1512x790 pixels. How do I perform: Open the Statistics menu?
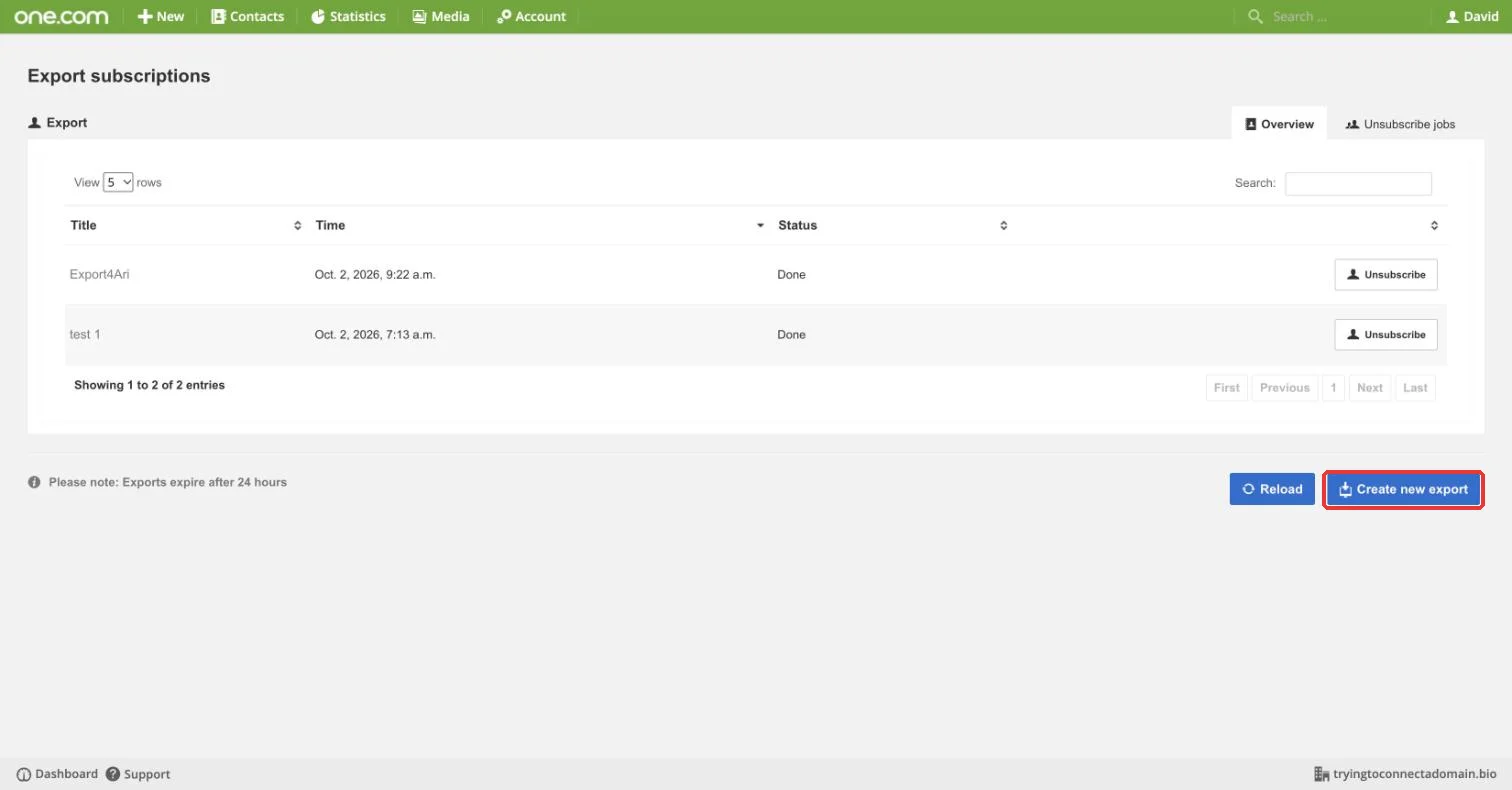(348, 16)
